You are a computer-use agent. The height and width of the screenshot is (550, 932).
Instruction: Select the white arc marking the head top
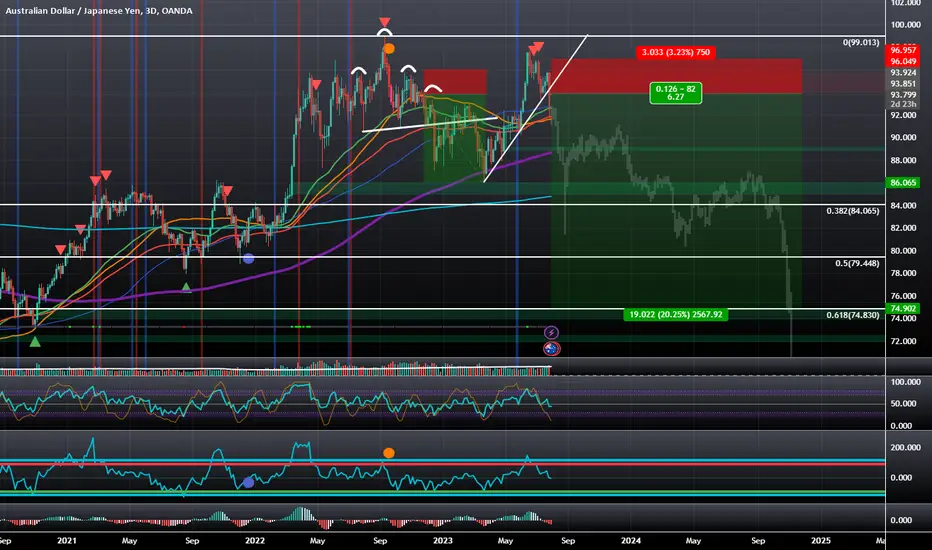click(x=385, y=33)
